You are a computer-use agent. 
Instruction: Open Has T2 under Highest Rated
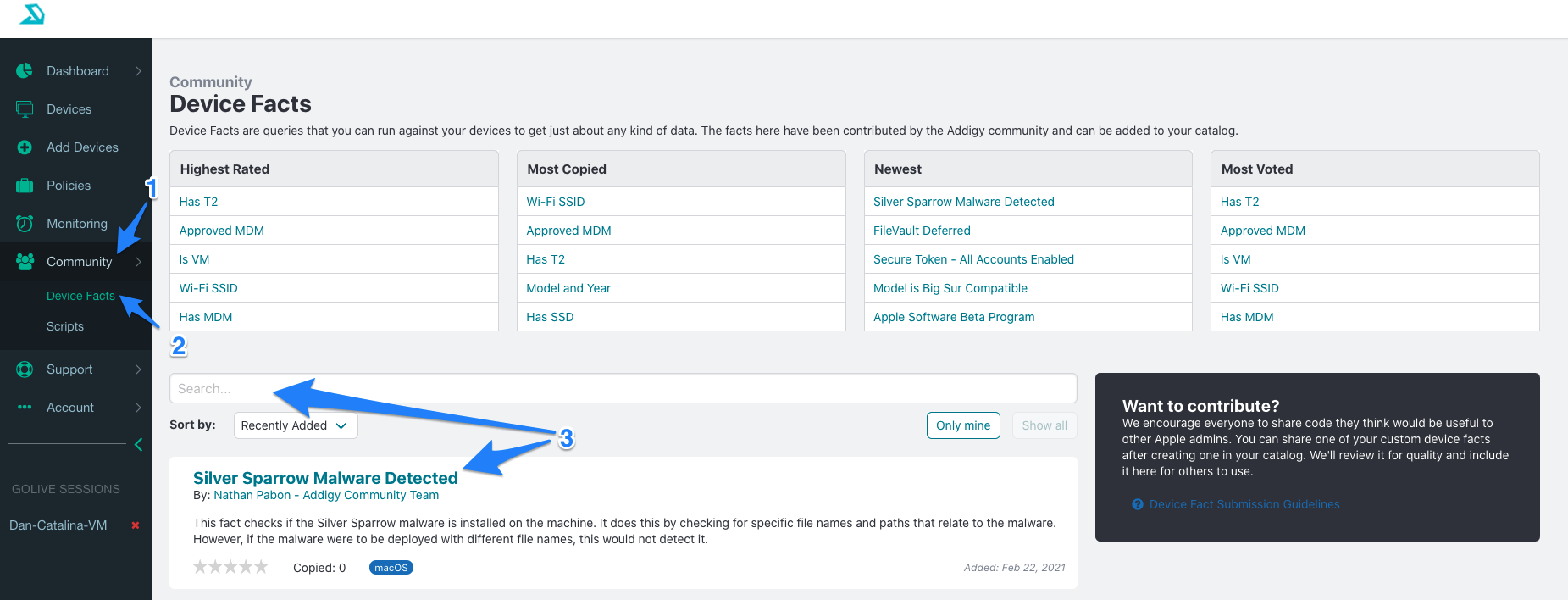198,202
